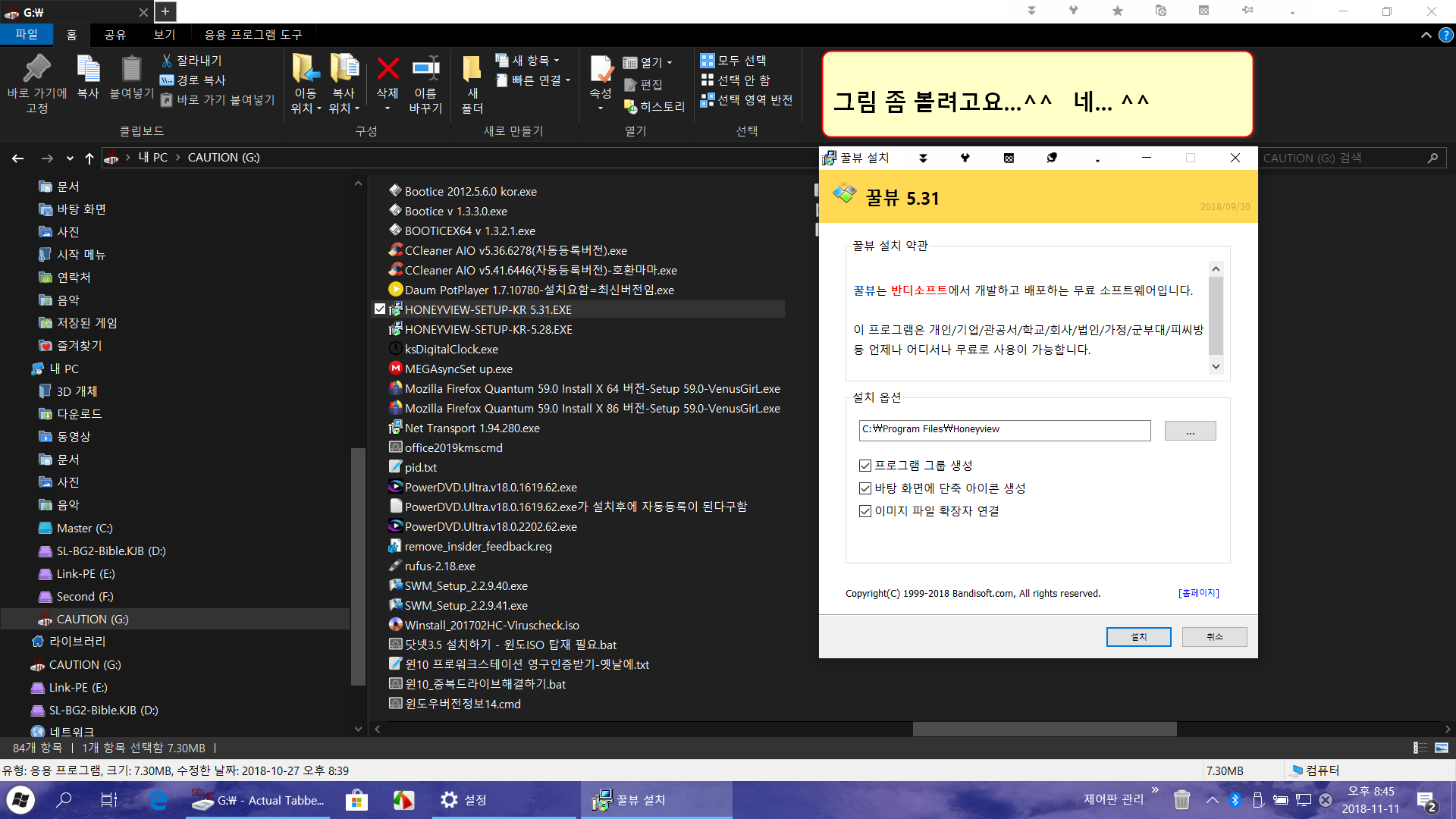This screenshot has width=1456, height=819.
Task: Click the Paste (붙여넣기) ribbon icon
Action: point(131,69)
